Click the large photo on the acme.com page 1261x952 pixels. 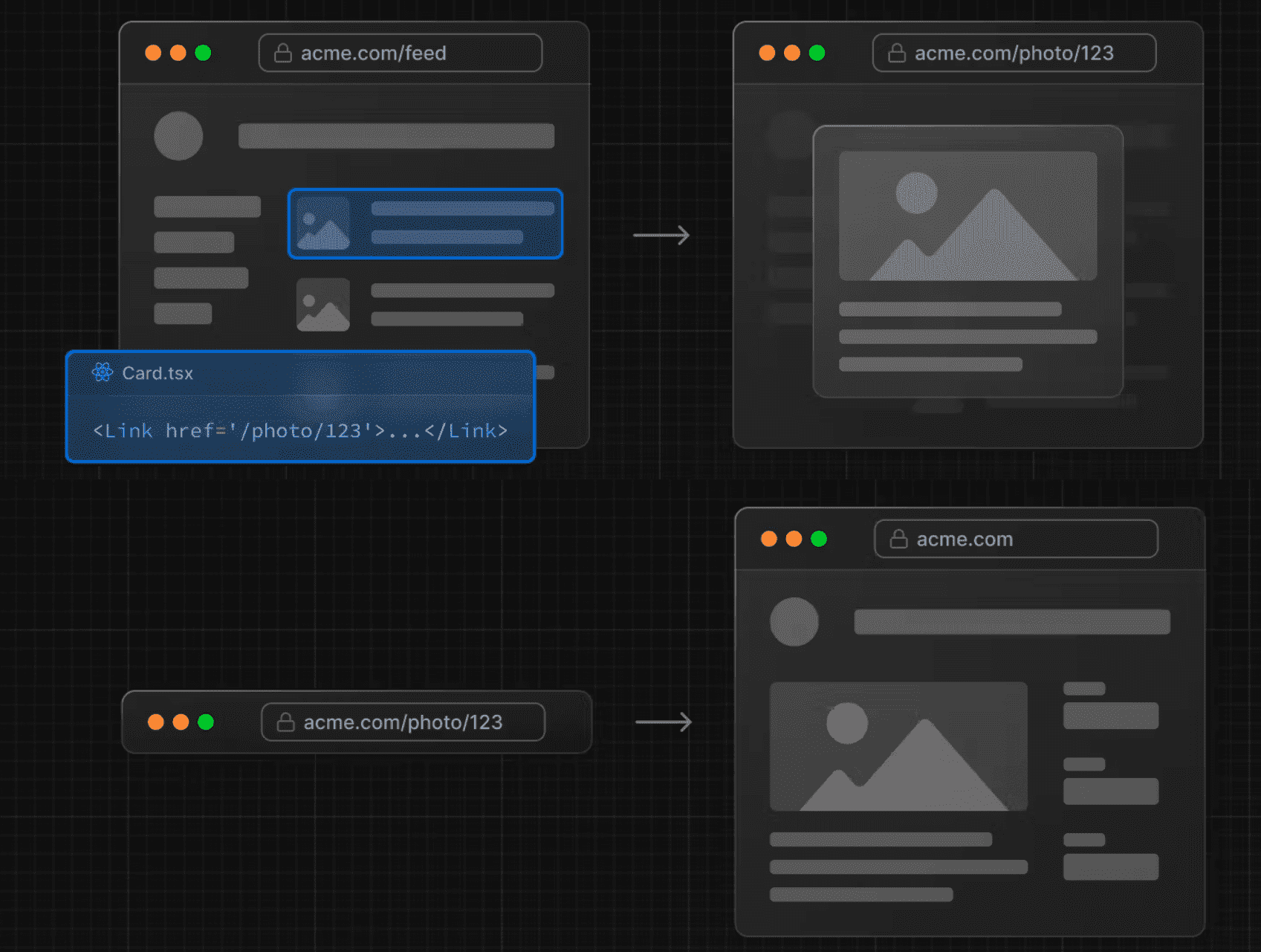898,746
